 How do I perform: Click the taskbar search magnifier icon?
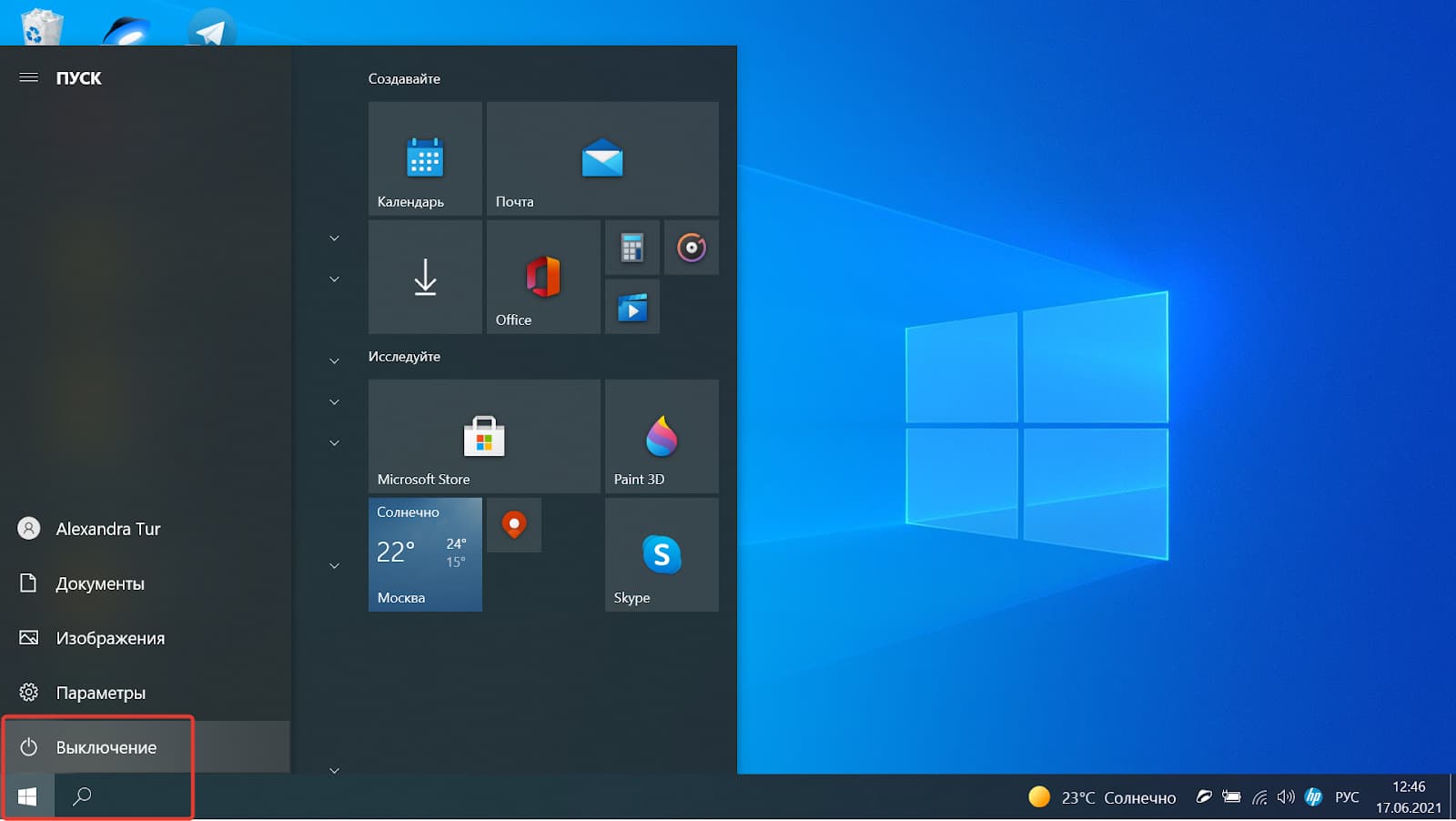tap(82, 796)
